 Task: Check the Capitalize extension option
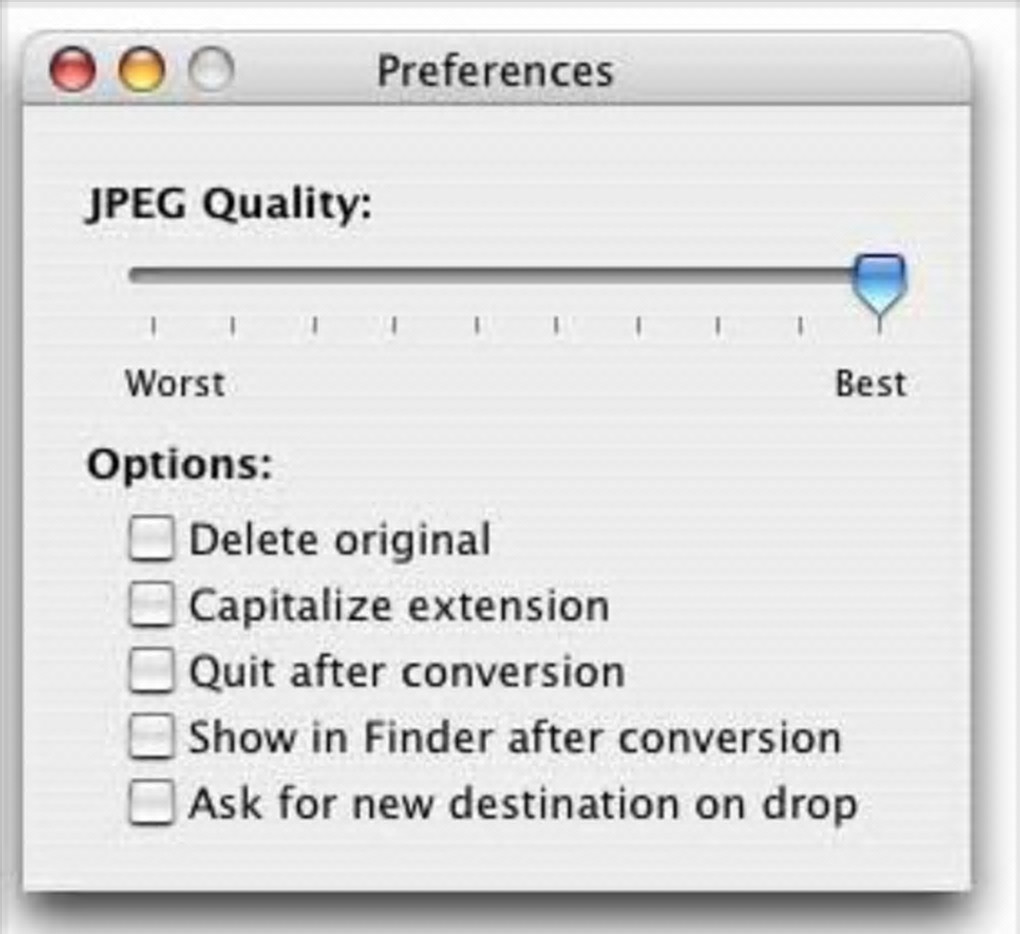coord(152,606)
